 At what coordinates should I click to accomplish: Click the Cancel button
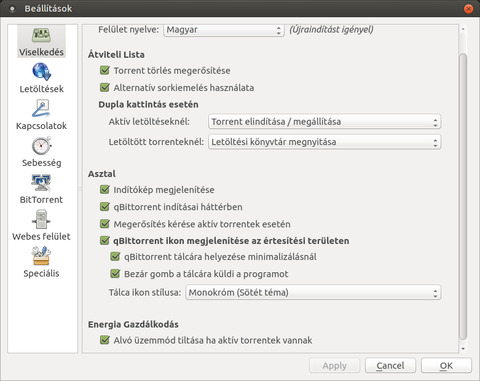coord(390,366)
